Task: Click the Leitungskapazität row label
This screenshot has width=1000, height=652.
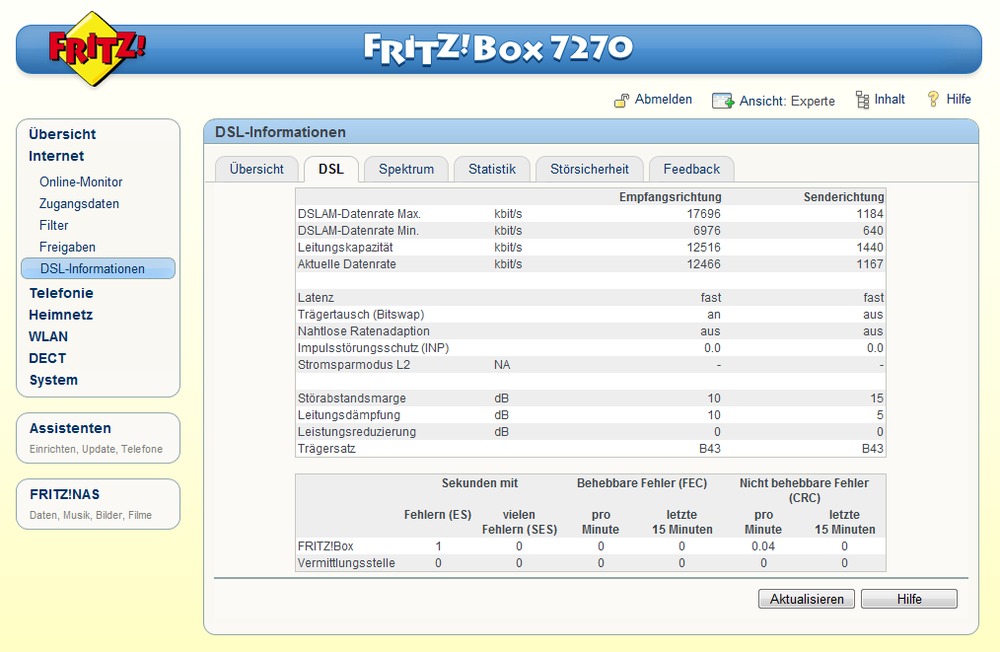Action: [346, 248]
